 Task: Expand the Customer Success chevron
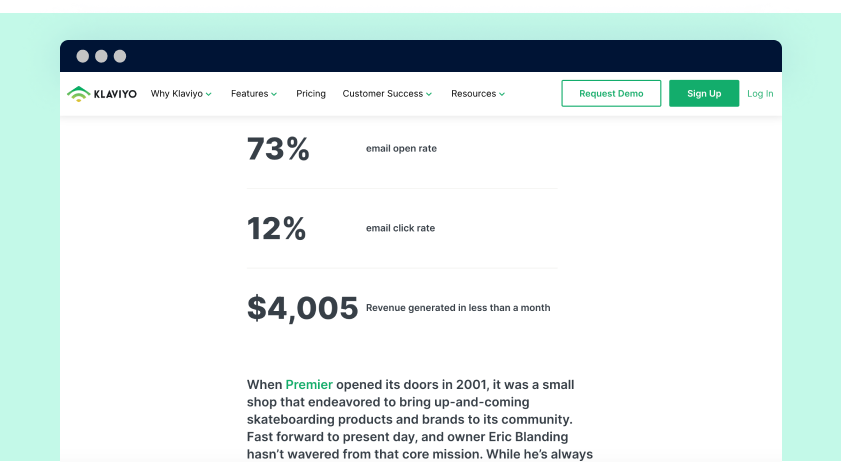(429, 94)
